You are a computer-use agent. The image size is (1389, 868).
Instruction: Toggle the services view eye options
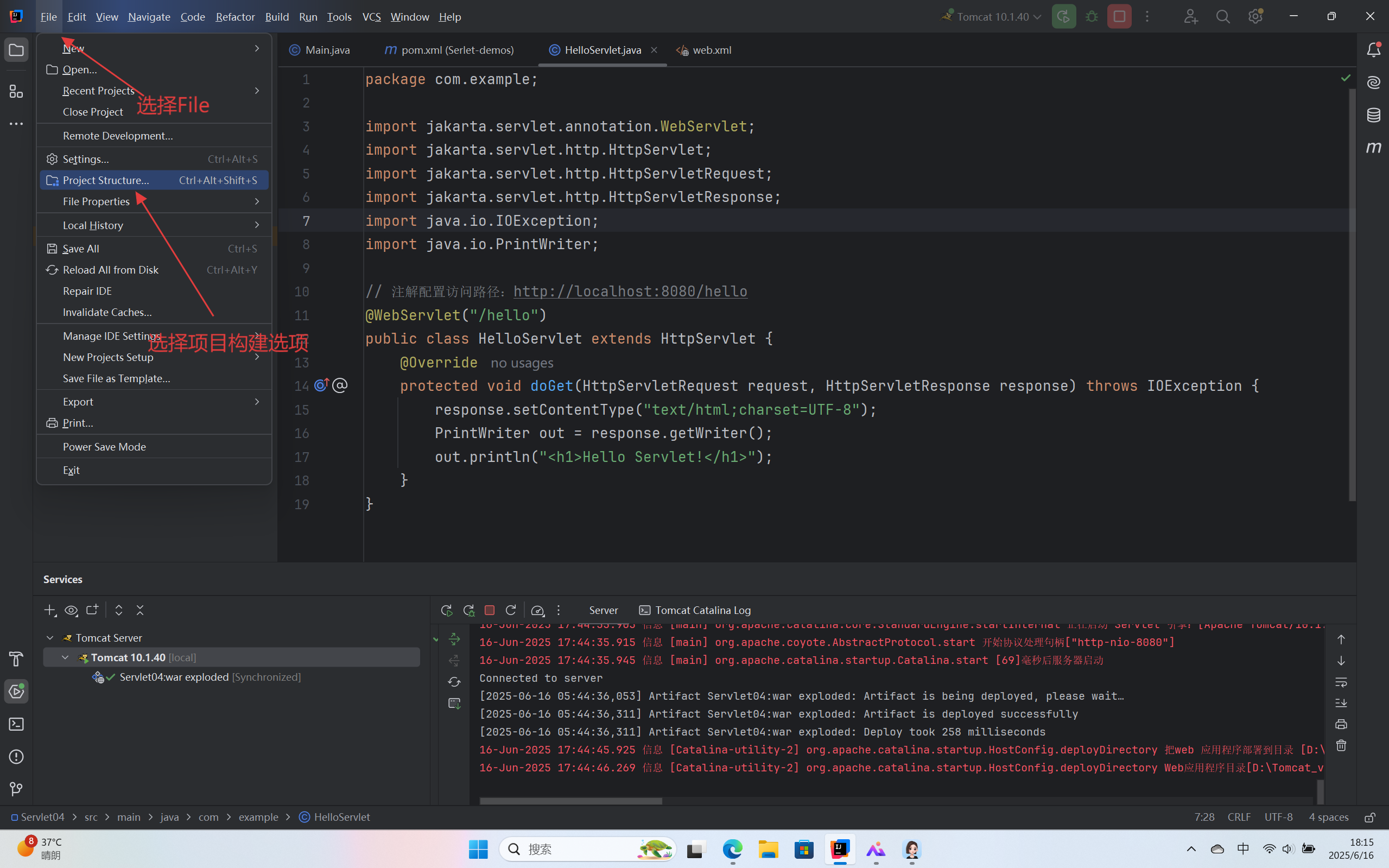click(x=71, y=610)
